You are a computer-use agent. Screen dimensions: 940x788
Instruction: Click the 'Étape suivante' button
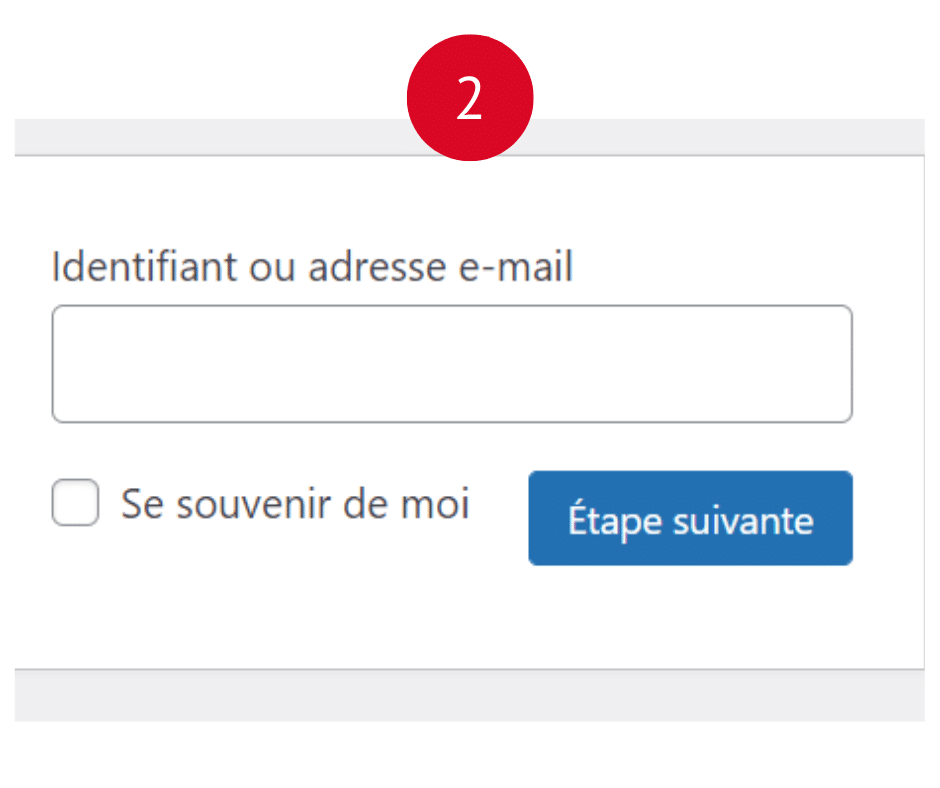click(690, 519)
